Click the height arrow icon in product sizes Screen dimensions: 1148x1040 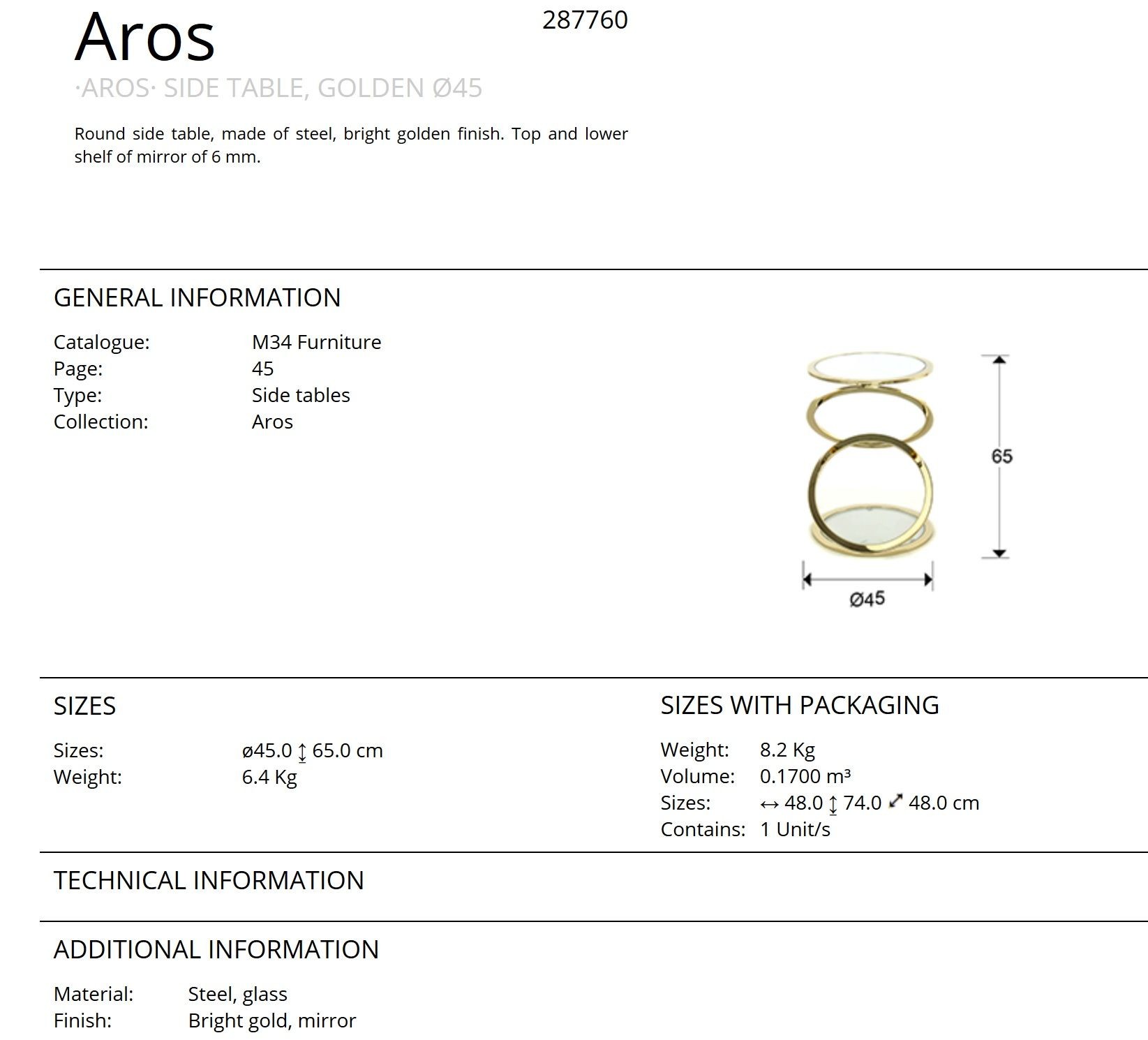tap(302, 752)
